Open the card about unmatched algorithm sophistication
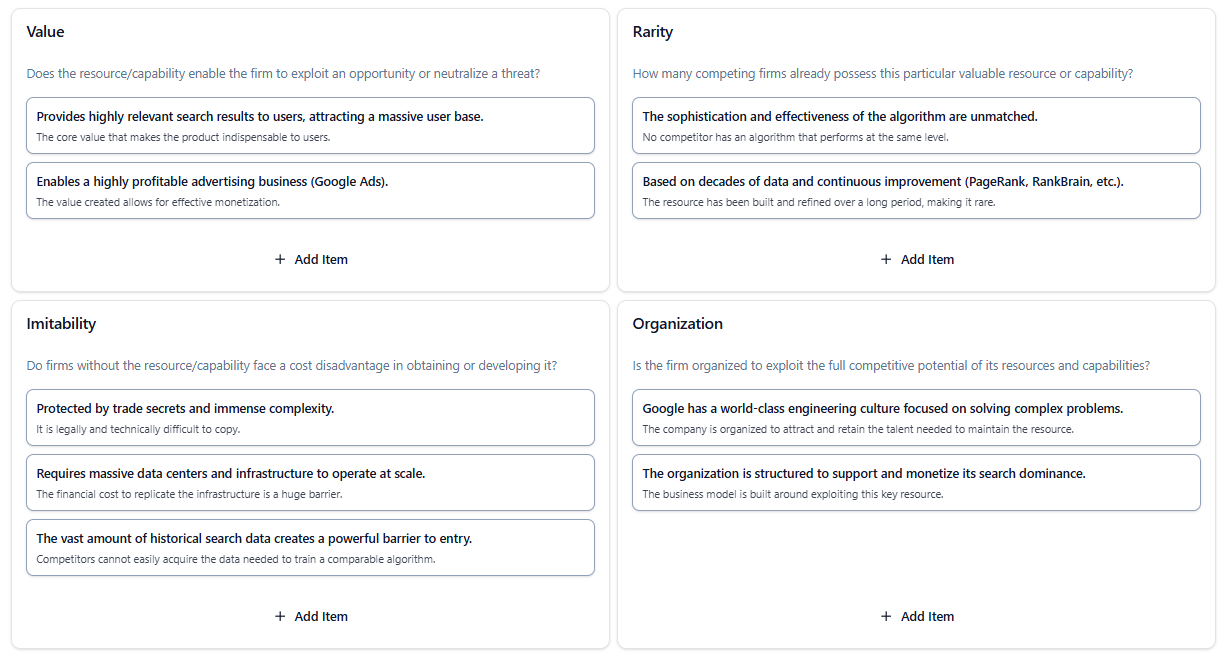Image resolution: width=1227 pixels, height=657 pixels. (x=916, y=125)
